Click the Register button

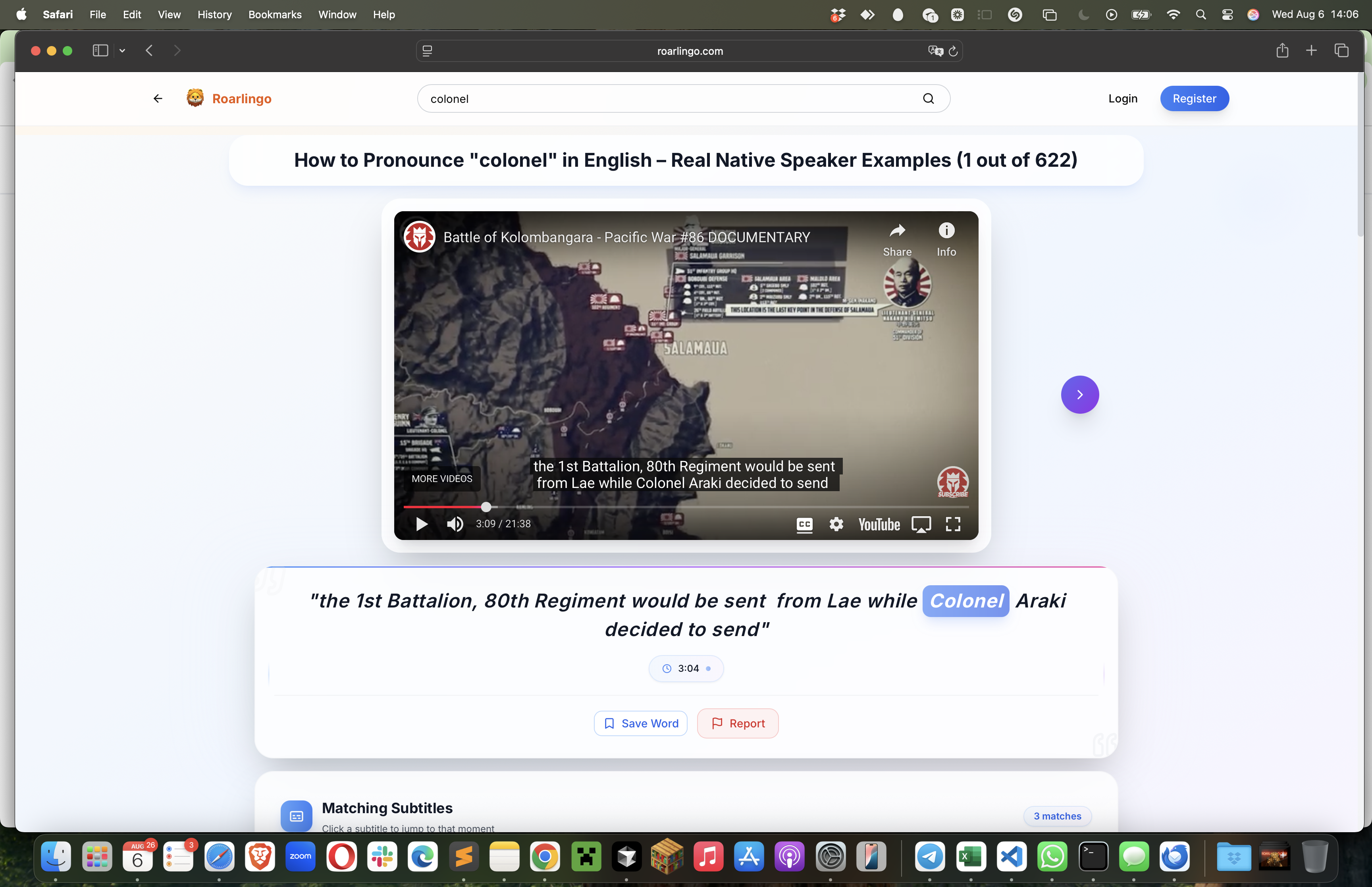click(x=1194, y=98)
